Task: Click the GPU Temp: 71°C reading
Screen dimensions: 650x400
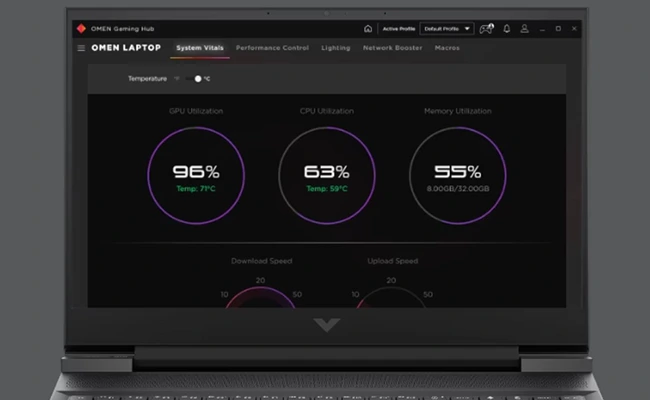Action: 196,189
